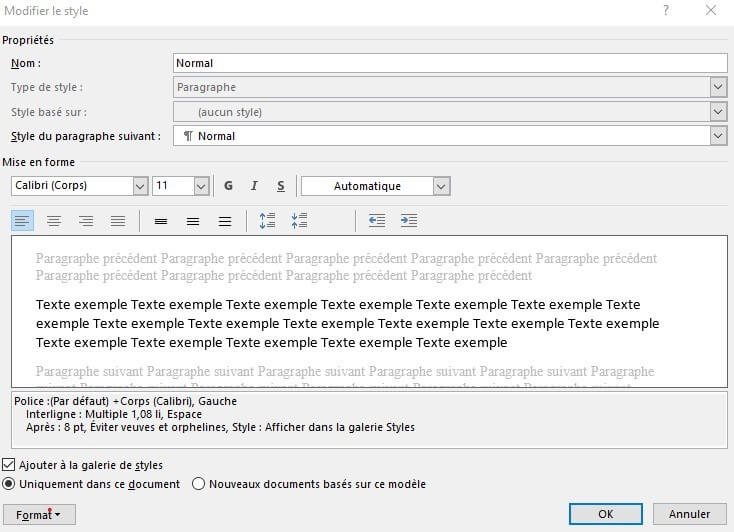Toggle Ajouter à la galerie de styles checkbox

[8, 465]
